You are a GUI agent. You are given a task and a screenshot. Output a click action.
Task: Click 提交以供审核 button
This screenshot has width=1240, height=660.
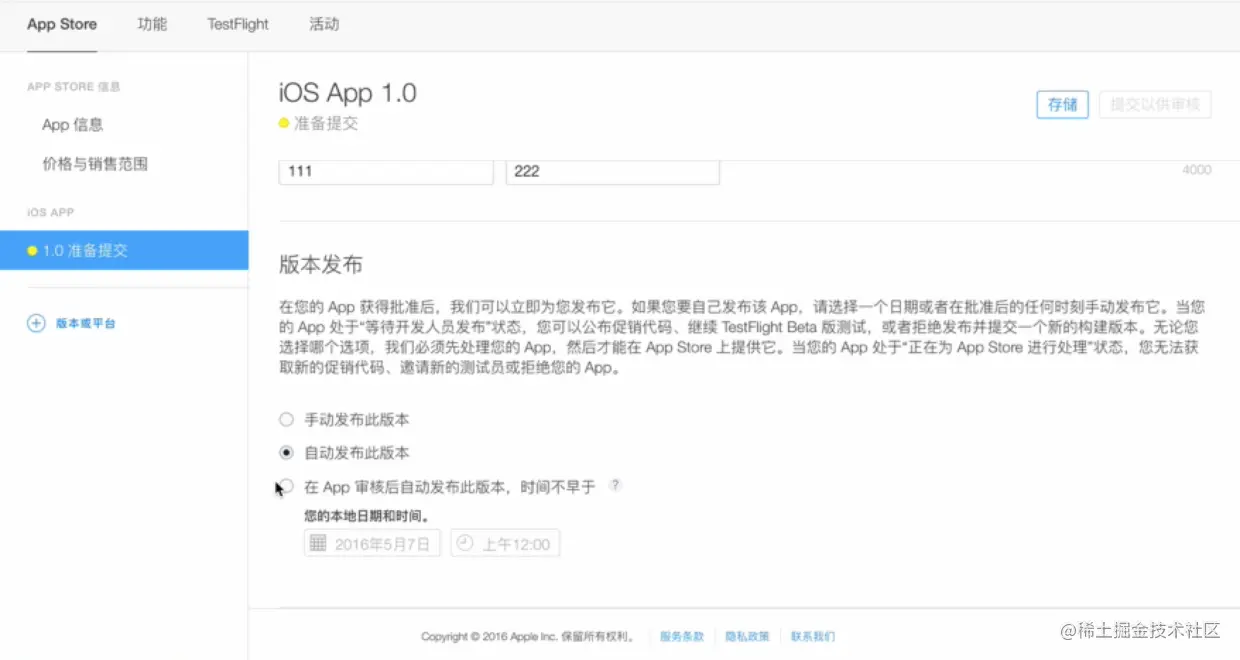[1155, 105]
